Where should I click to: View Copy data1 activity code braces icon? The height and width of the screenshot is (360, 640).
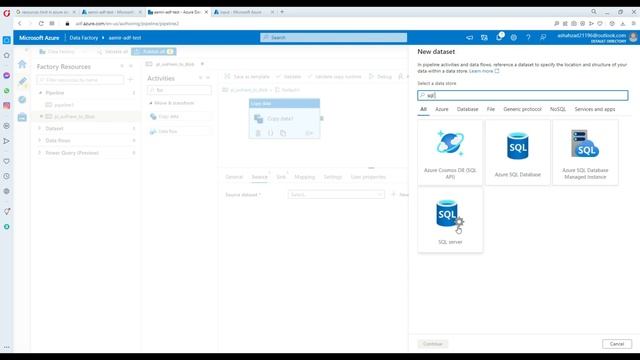[270, 133]
